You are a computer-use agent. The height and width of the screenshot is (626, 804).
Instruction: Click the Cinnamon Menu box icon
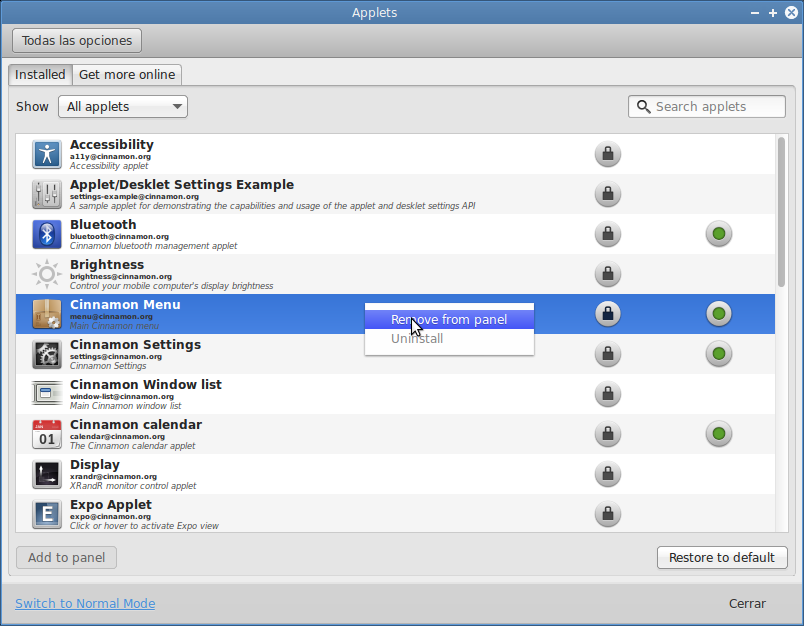[x=47, y=314]
